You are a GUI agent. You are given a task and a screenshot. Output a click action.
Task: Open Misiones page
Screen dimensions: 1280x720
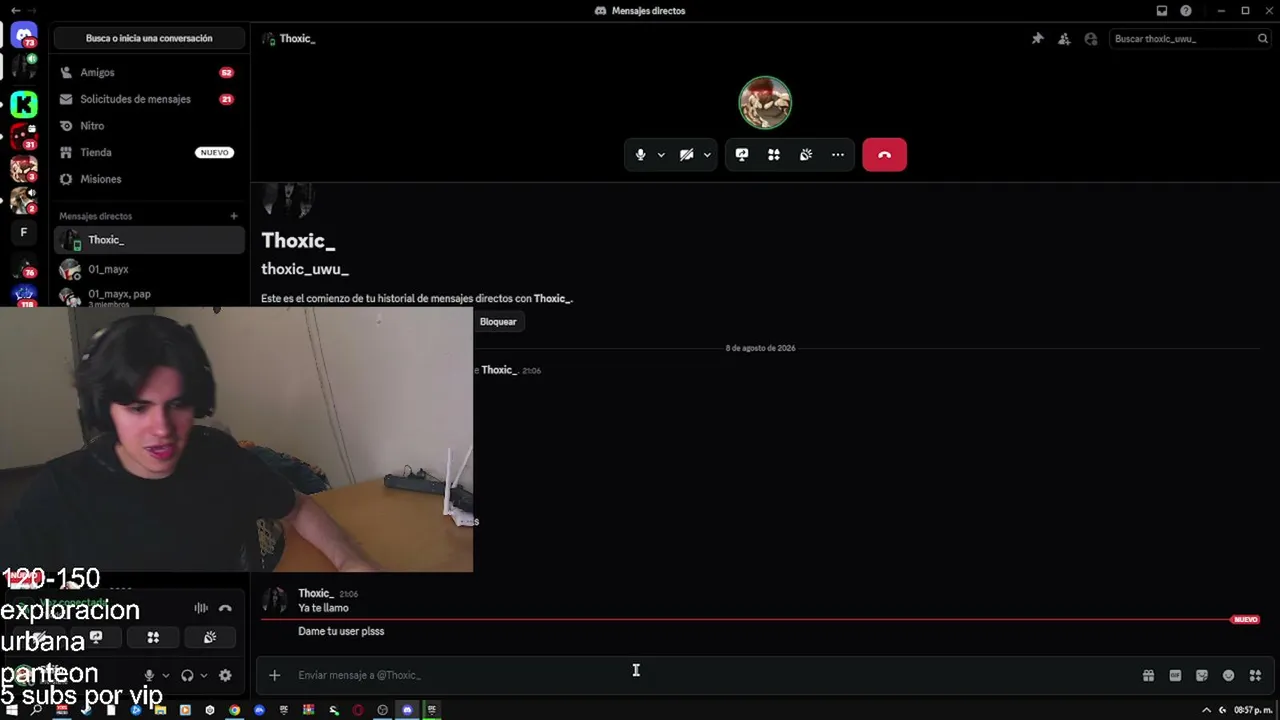pos(149,179)
